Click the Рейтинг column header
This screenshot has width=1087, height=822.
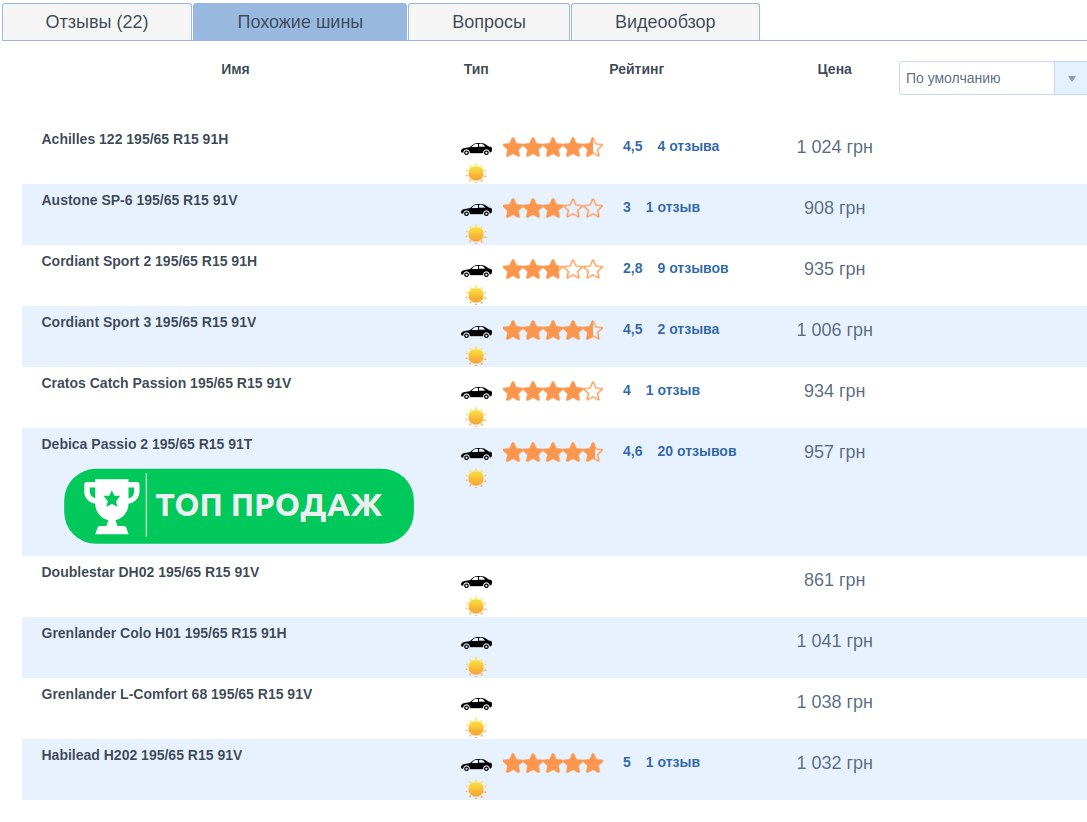pos(636,69)
